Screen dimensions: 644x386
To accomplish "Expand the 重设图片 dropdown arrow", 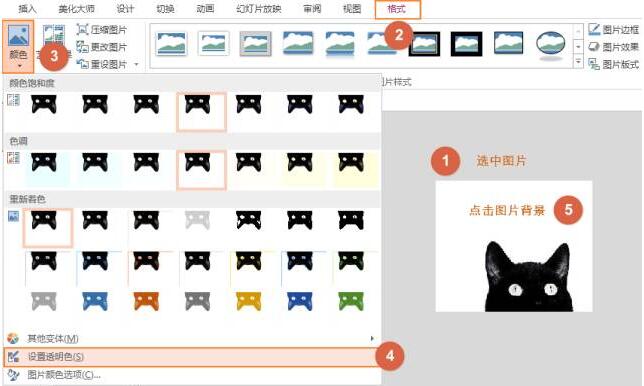I will (137, 64).
